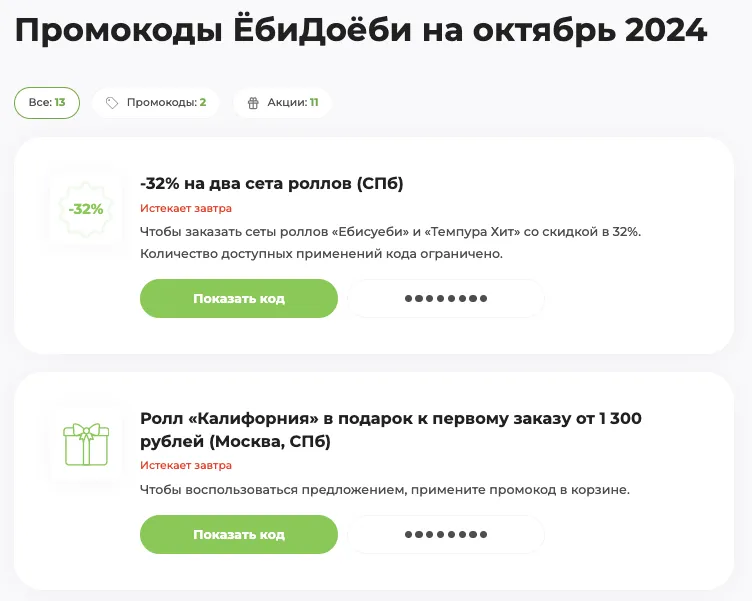752x601 pixels.
Task: Click the -32% discount badge icon
Action: point(86,209)
